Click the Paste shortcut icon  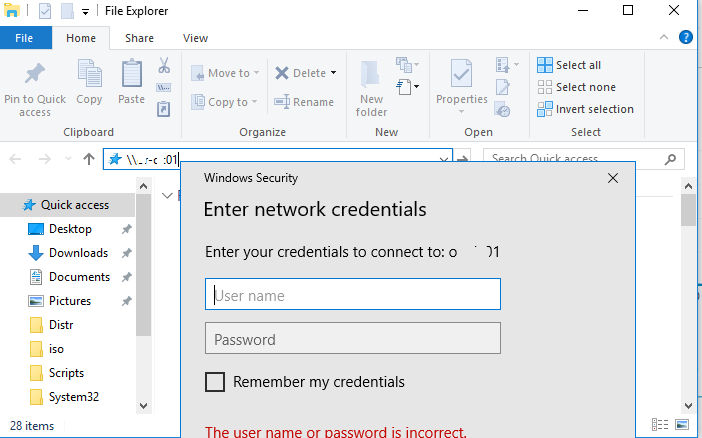(163, 109)
